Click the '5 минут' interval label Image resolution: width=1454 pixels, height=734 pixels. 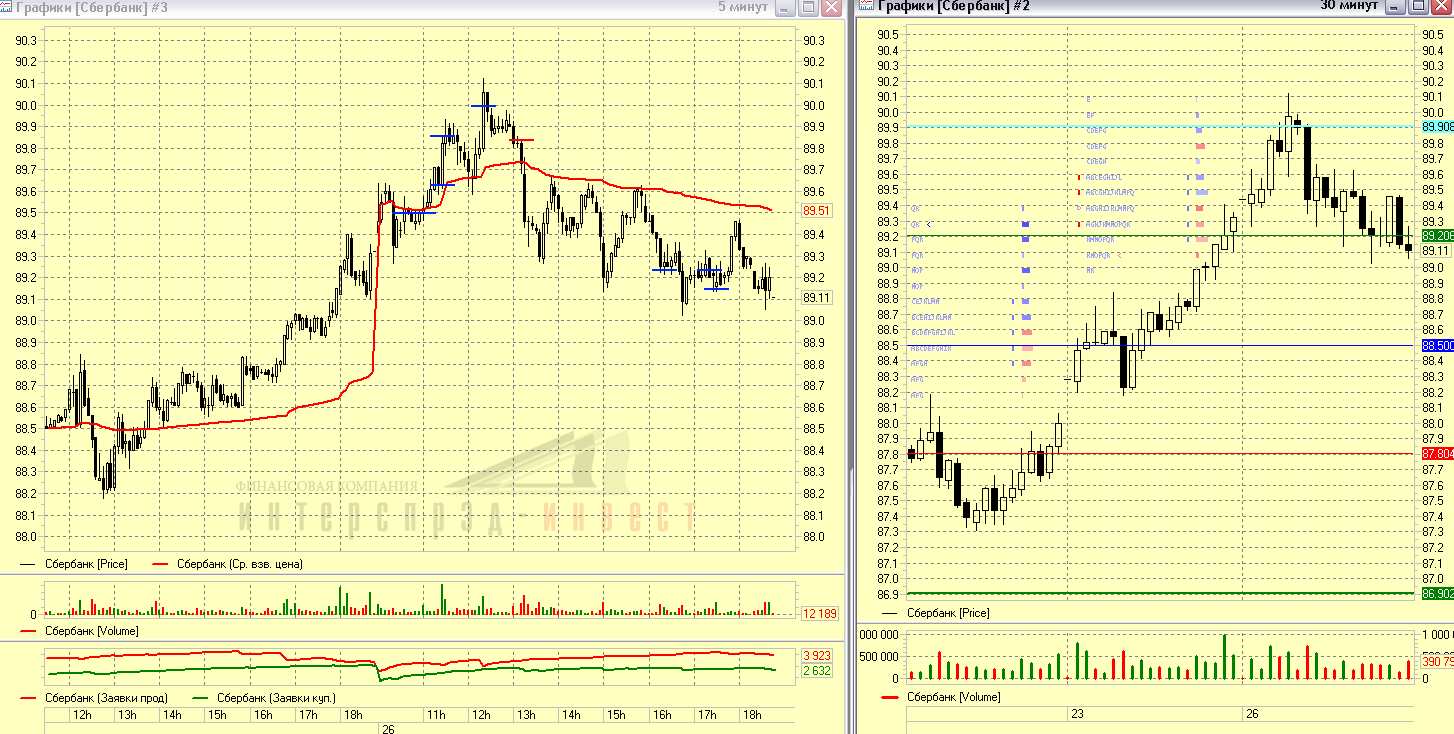coord(743,7)
